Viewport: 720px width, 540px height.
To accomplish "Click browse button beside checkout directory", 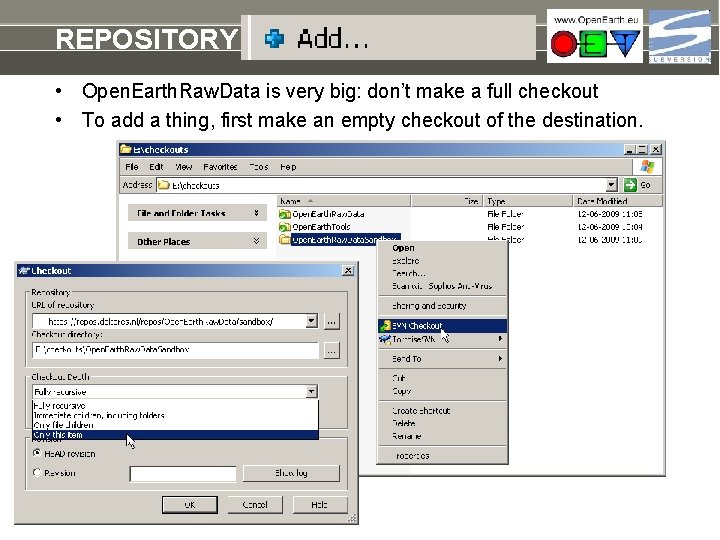I will point(332,351).
